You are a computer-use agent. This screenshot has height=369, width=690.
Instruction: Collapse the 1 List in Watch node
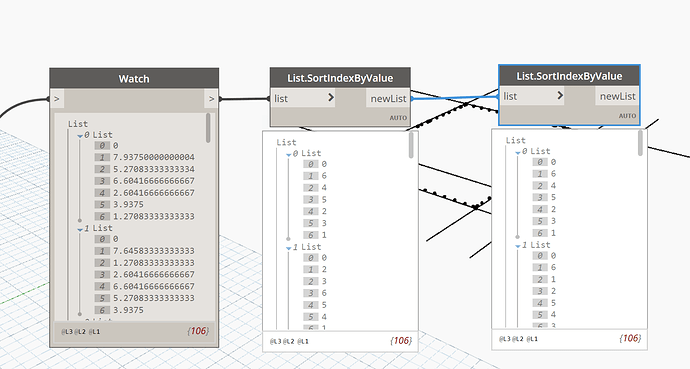pos(80,230)
